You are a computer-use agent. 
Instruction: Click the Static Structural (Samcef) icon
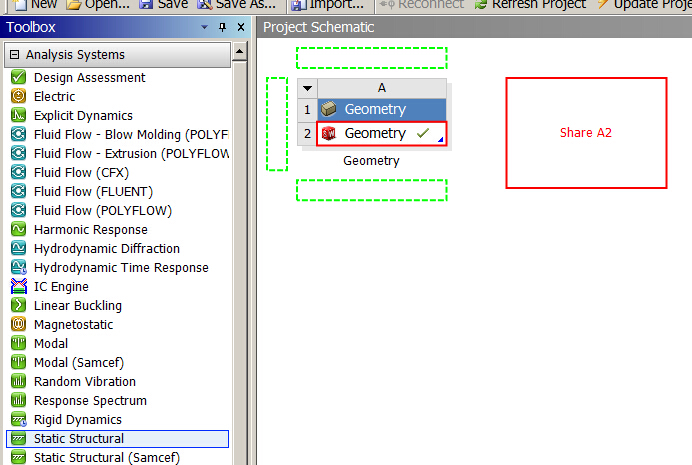tap(18, 457)
